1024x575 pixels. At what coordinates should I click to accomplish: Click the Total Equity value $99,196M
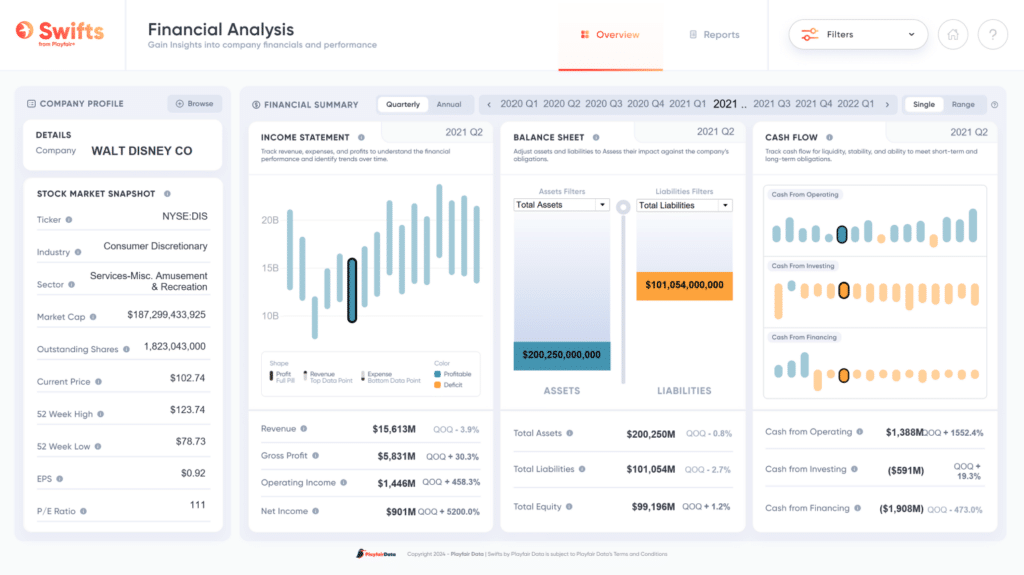click(653, 506)
